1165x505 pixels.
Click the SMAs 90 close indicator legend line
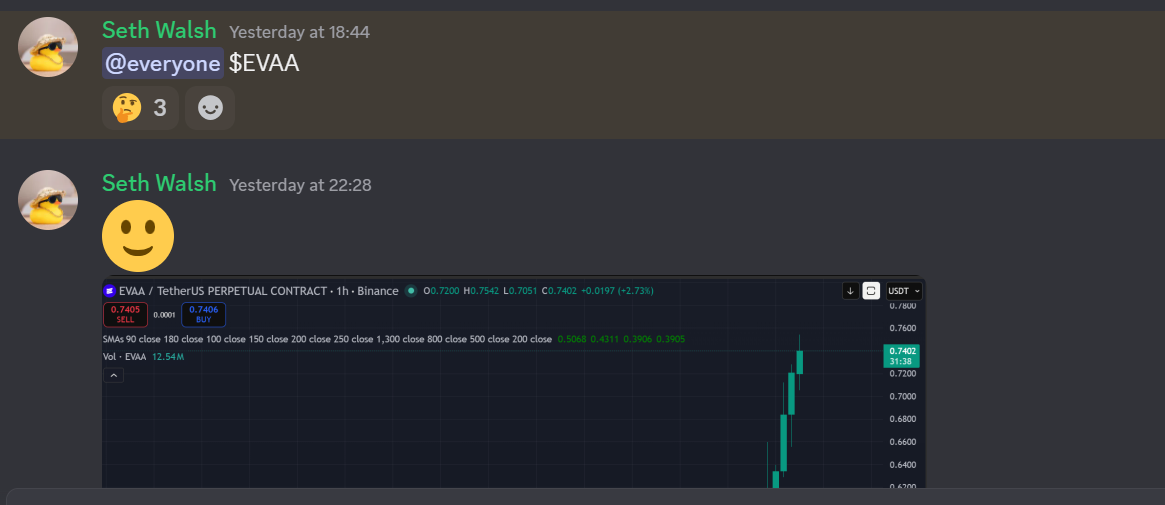click(x=394, y=339)
